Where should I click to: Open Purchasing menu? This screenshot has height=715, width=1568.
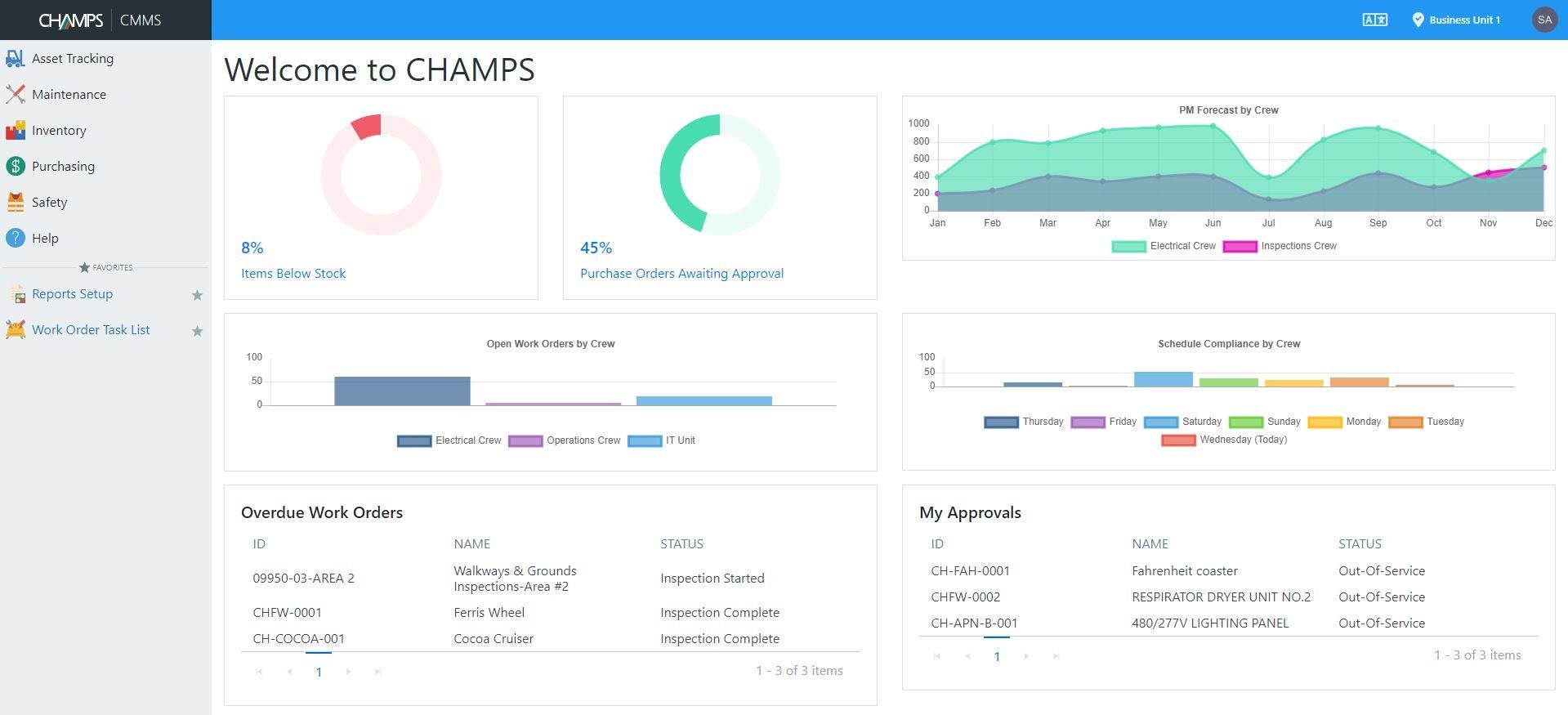point(63,167)
